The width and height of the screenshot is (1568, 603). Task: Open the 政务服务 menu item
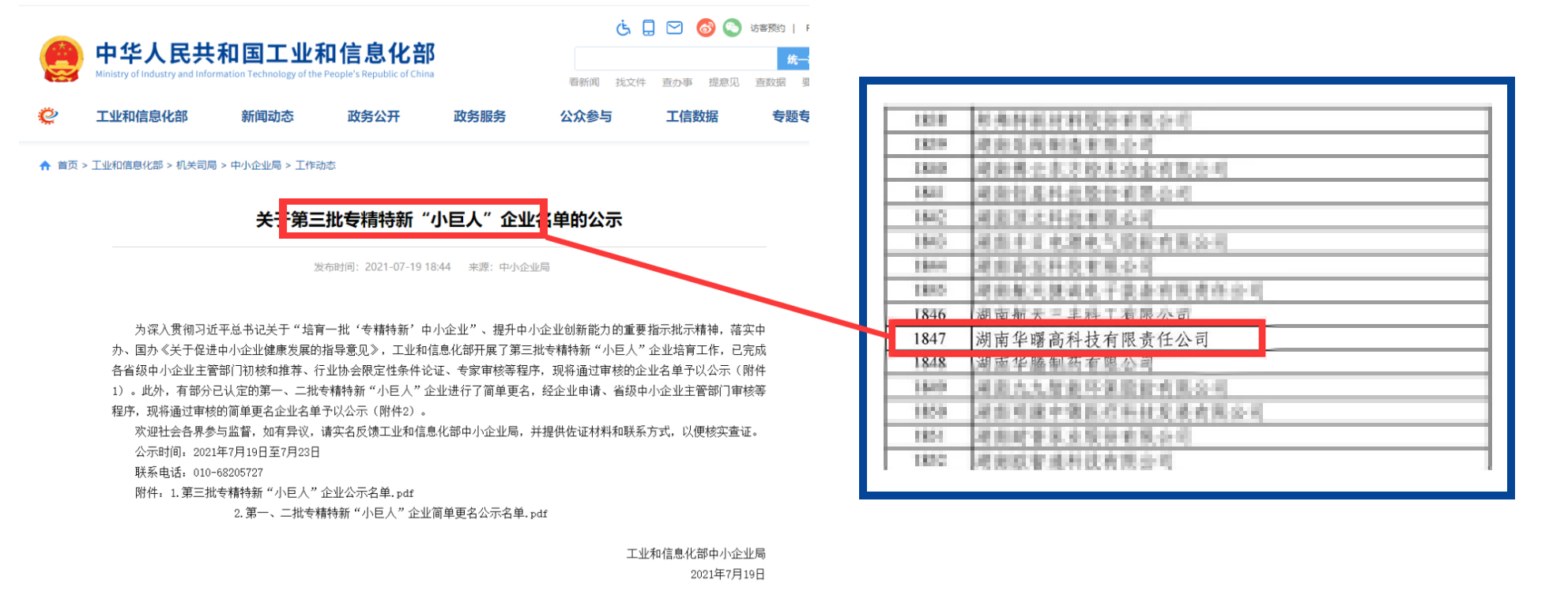click(479, 116)
